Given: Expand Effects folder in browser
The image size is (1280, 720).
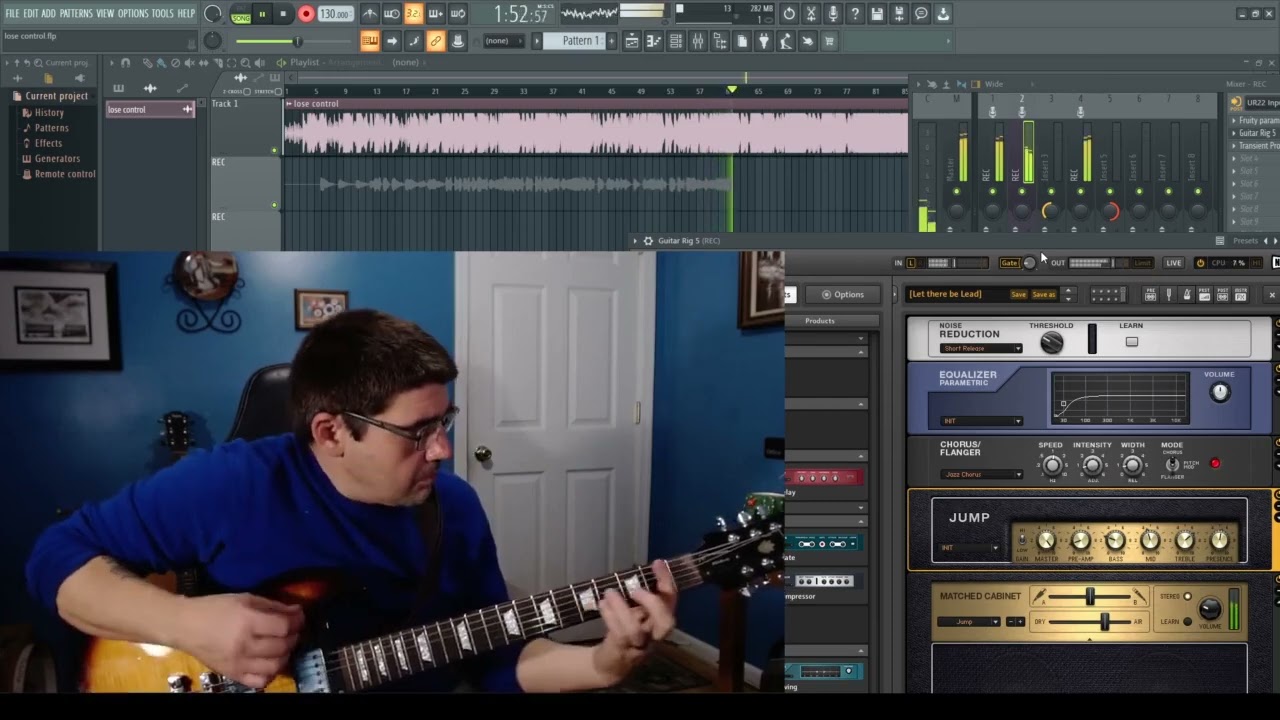Looking at the screenshot, I should (48, 143).
